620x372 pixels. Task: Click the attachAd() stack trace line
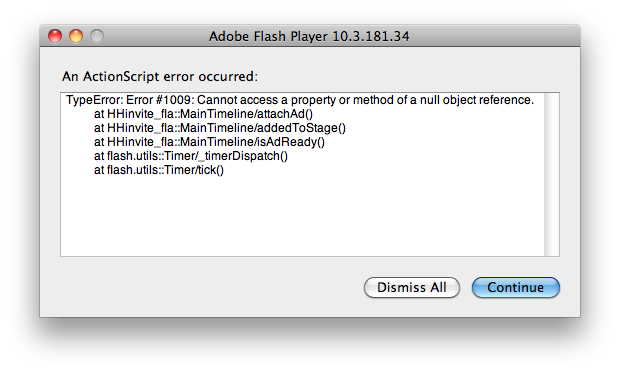[x=203, y=114]
